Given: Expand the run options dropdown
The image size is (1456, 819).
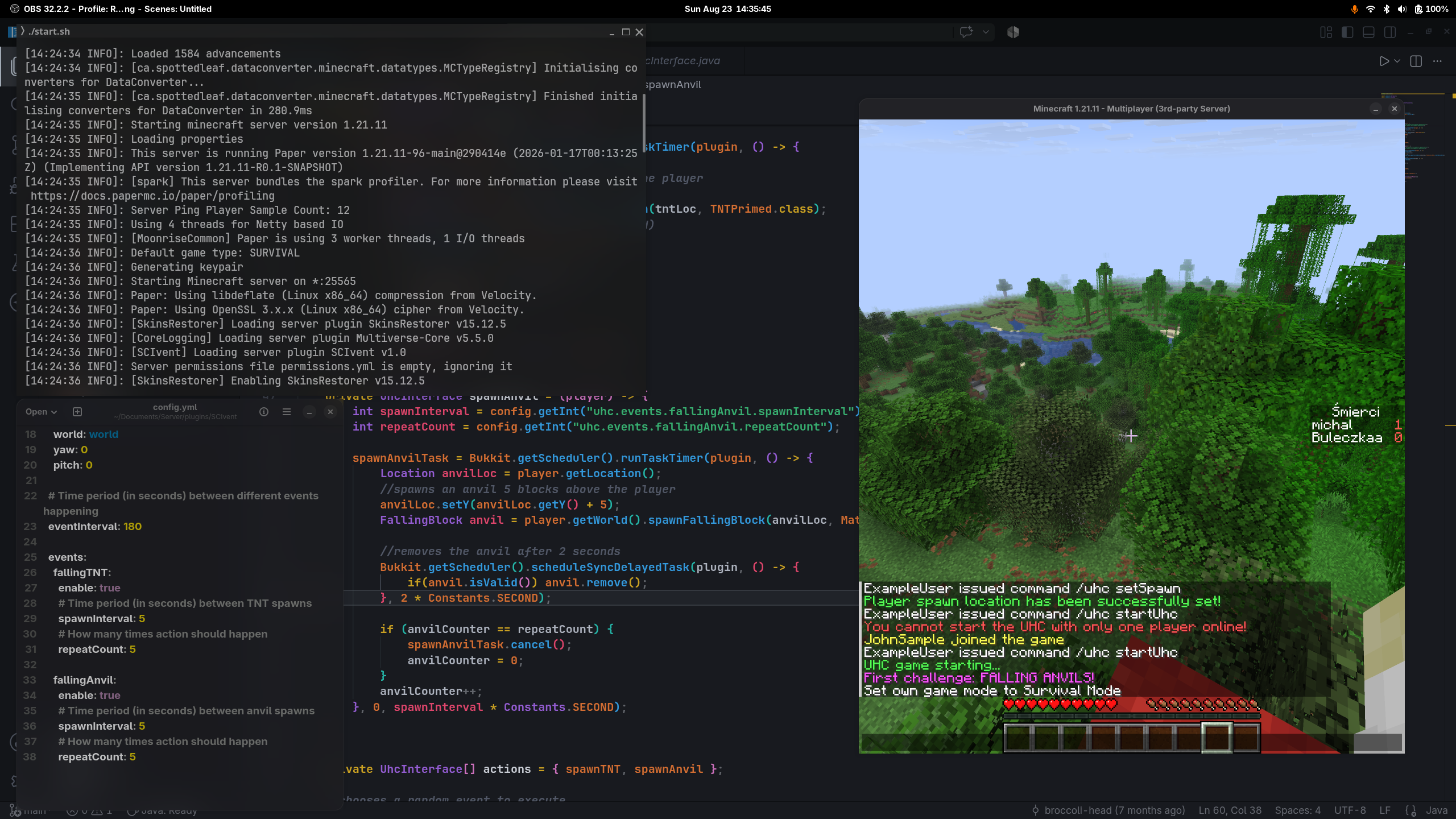Looking at the screenshot, I should [1397, 61].
